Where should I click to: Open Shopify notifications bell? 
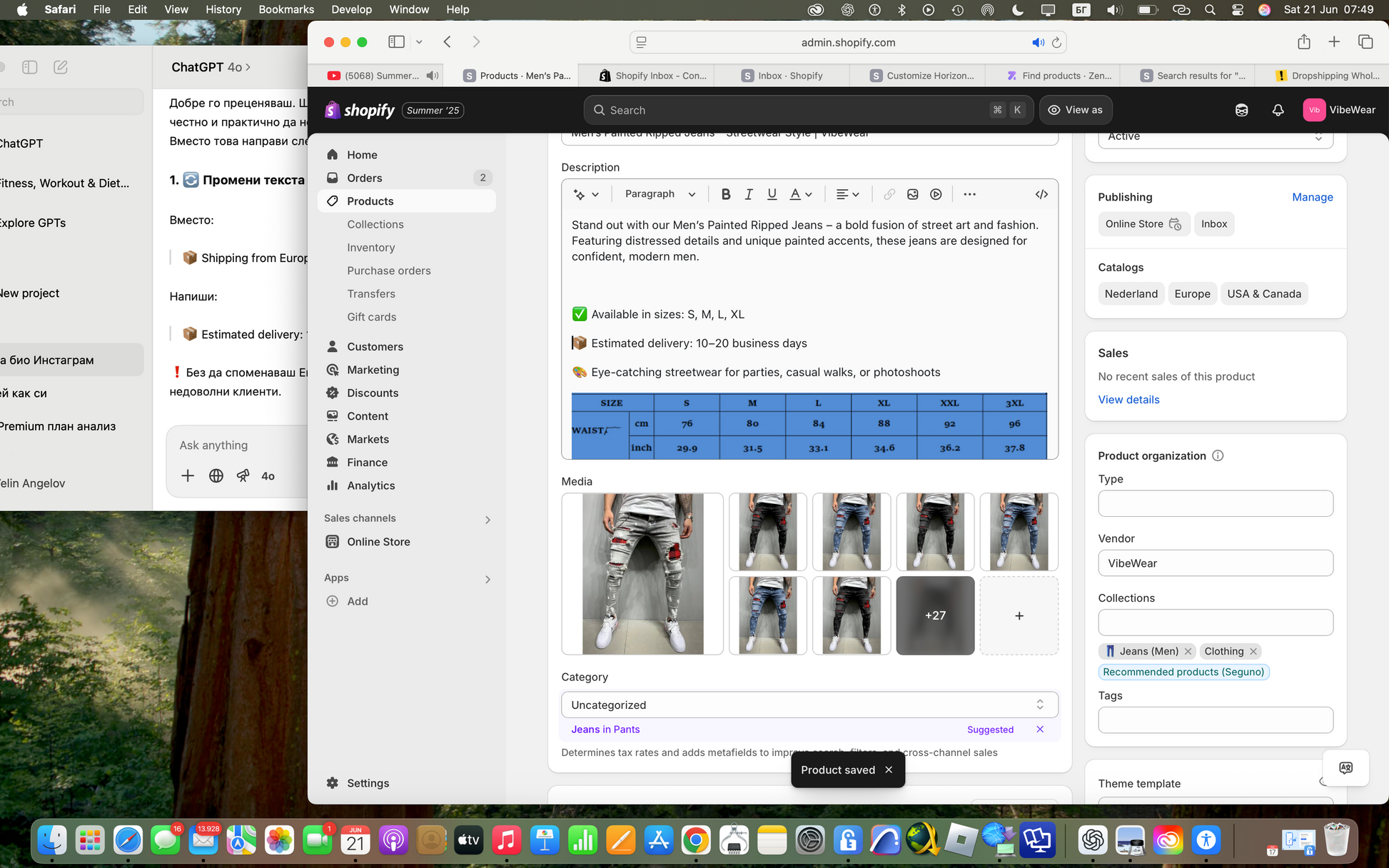click(1278, 110)
